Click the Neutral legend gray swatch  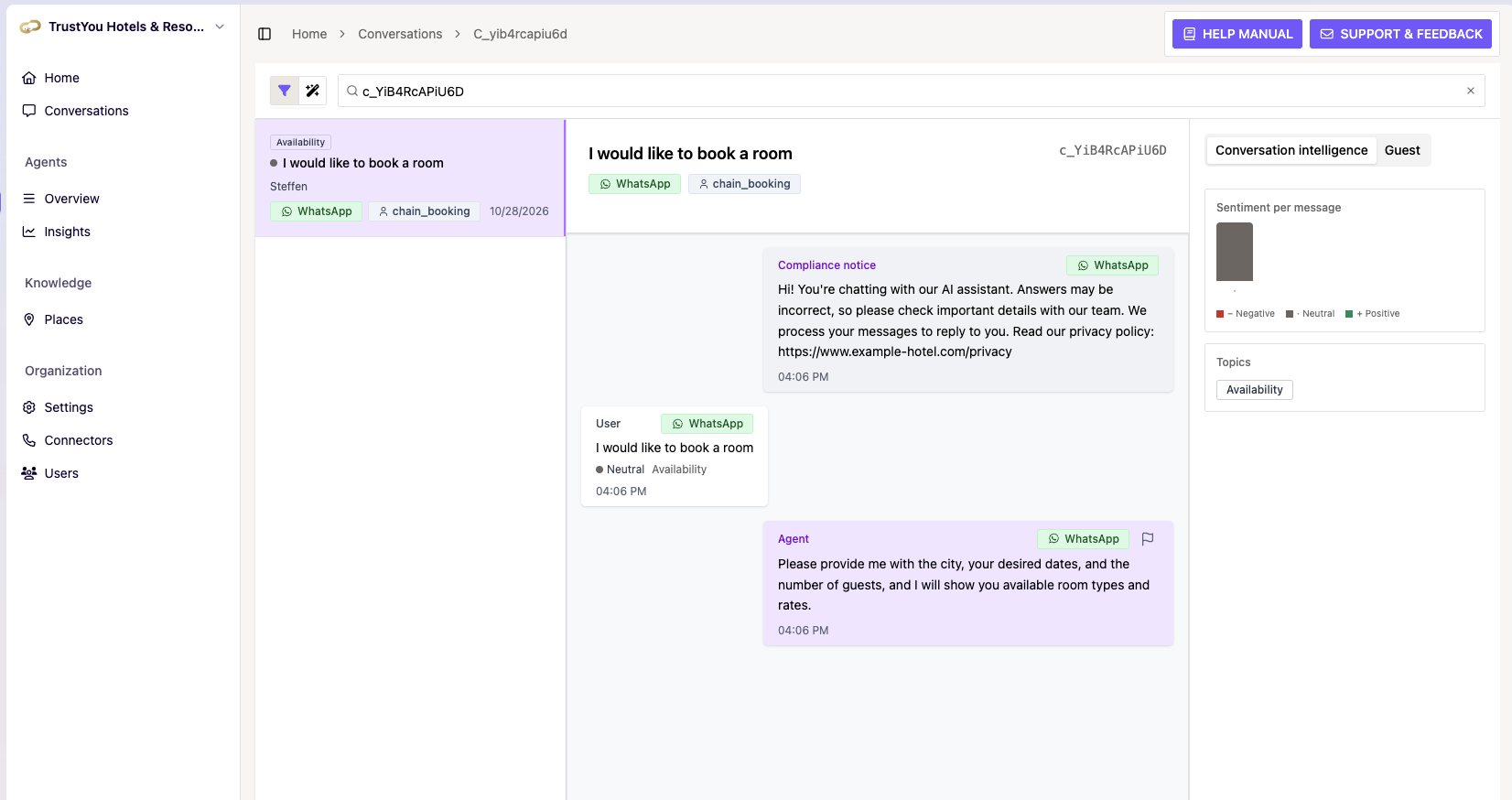click(x=1290, y=314)
